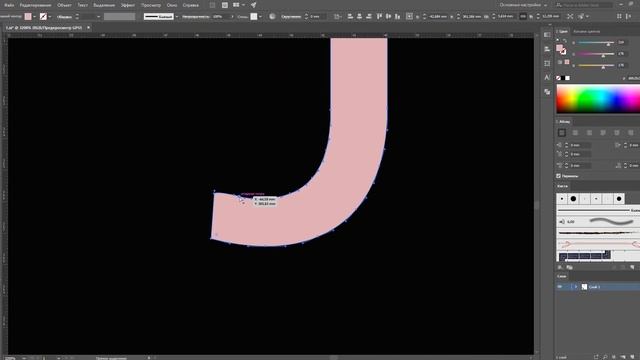Viewport: 640px width, 360px height.
Task: Click the stroke swatch with red slash
Action: coord(43,16)
